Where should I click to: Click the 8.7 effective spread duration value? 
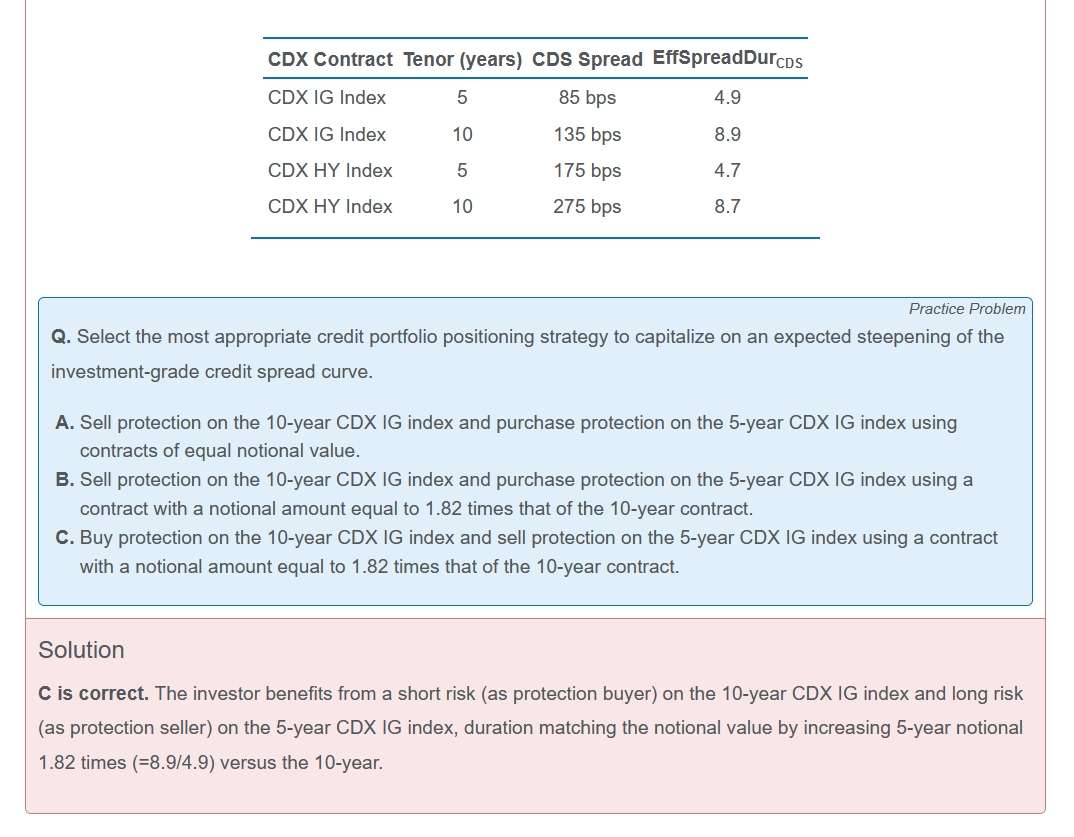tap(727, 207)
